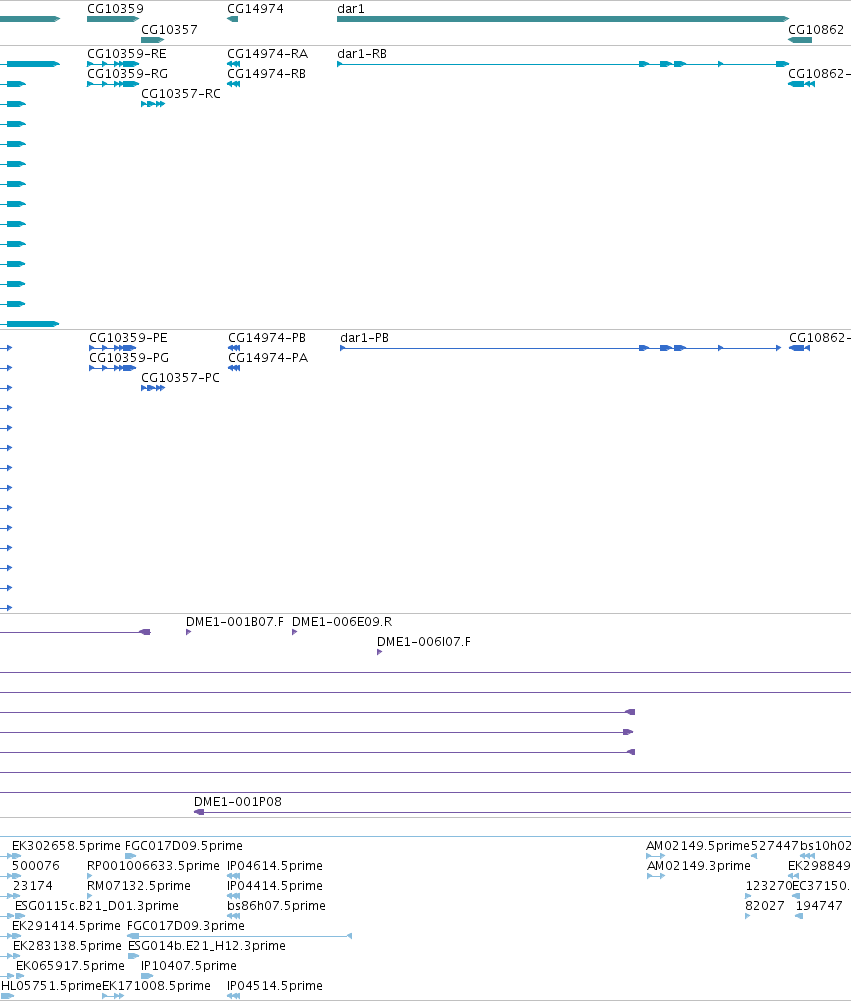
Task: Click protein CG10359-PE label
Action: [128, 338]
